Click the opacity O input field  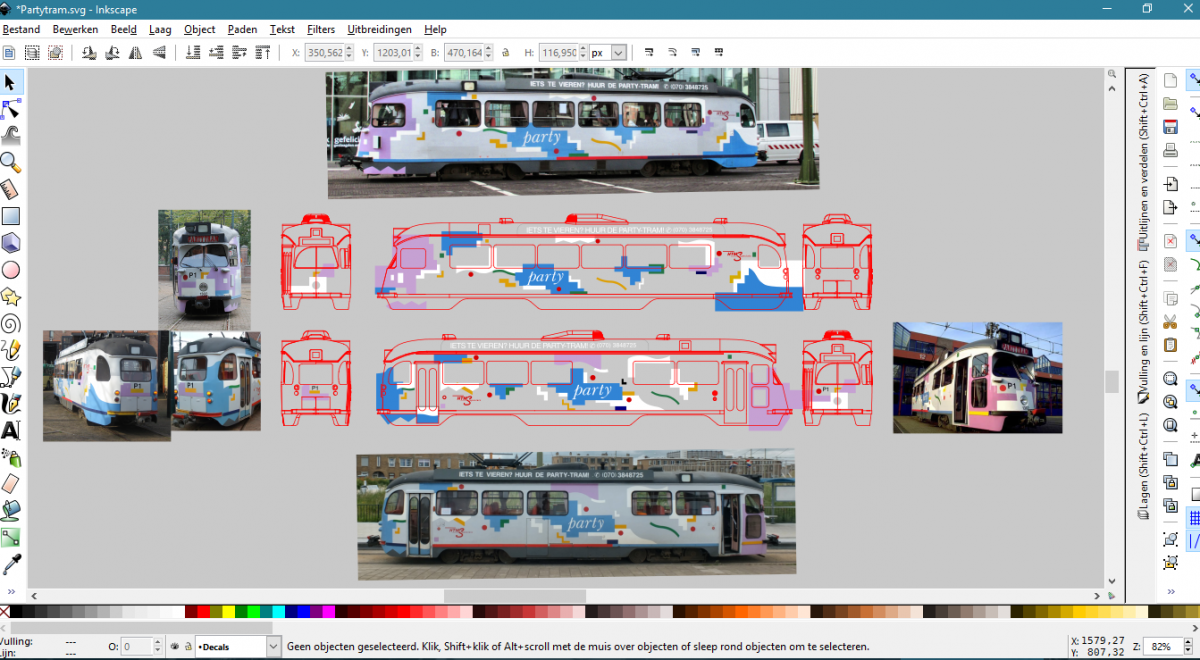click(136, 647)
